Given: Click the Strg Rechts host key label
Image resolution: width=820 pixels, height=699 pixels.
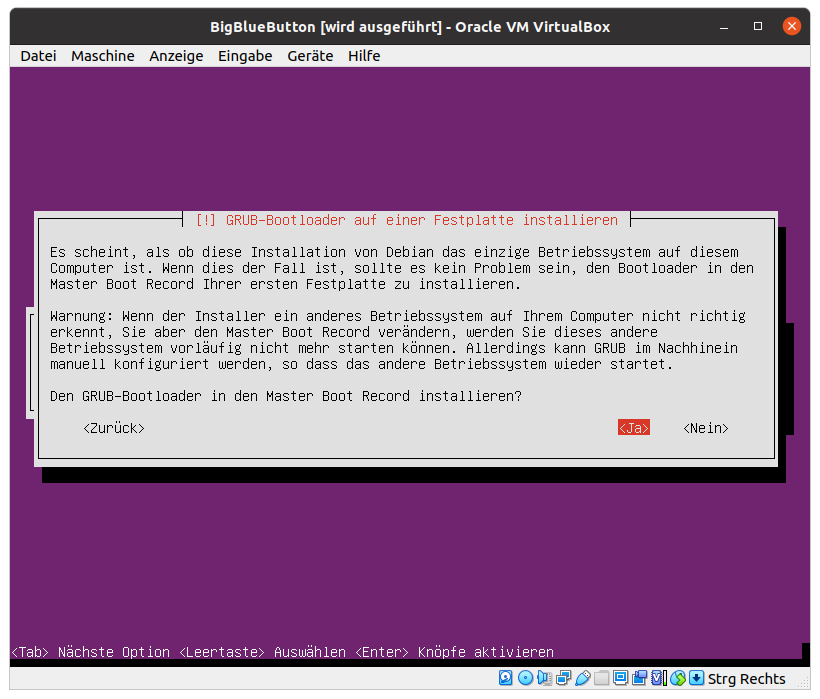Looking at the screenshot, I should [x=746, y=679].
